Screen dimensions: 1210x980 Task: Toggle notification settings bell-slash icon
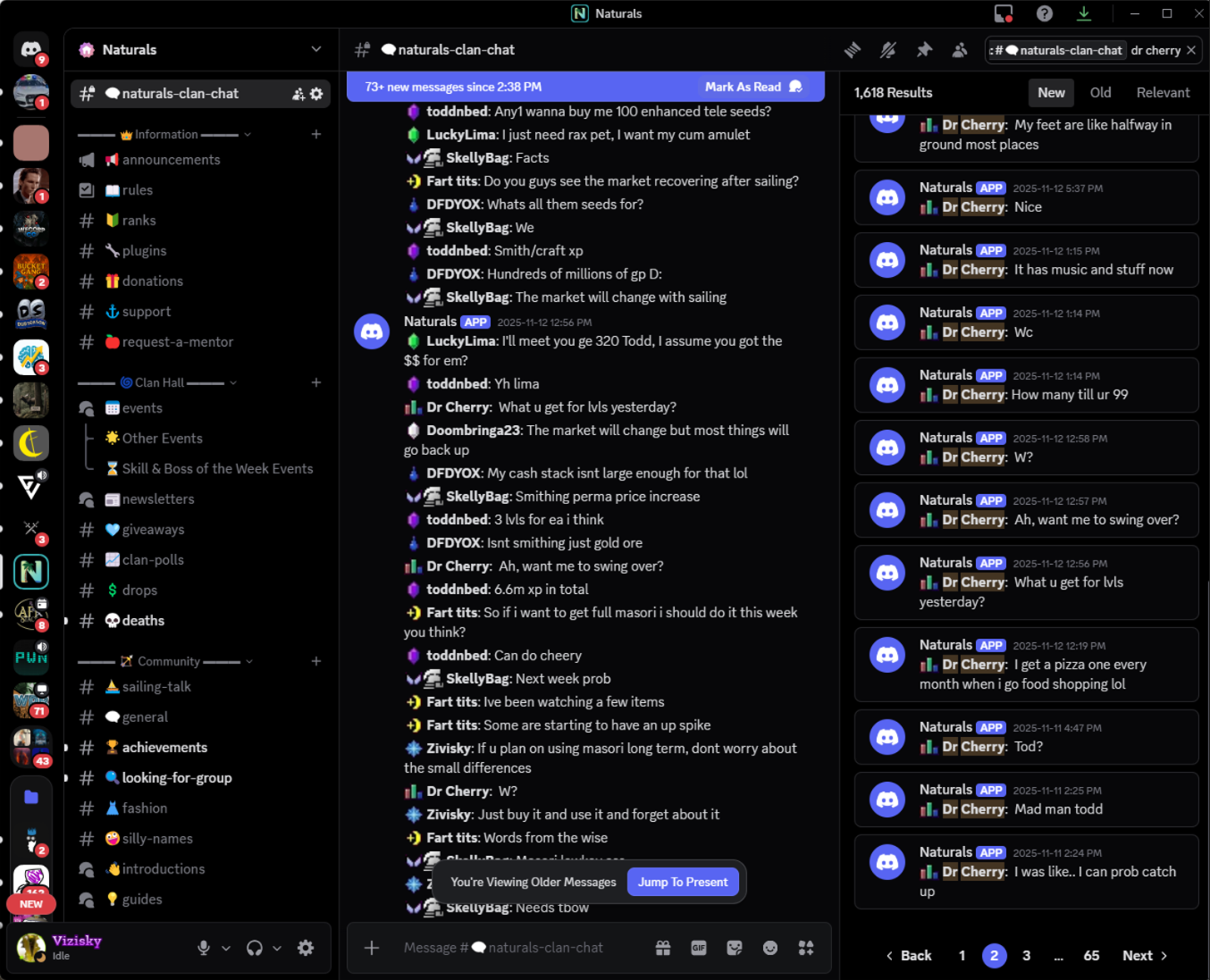pyautogui.click(x=888, y=50)
